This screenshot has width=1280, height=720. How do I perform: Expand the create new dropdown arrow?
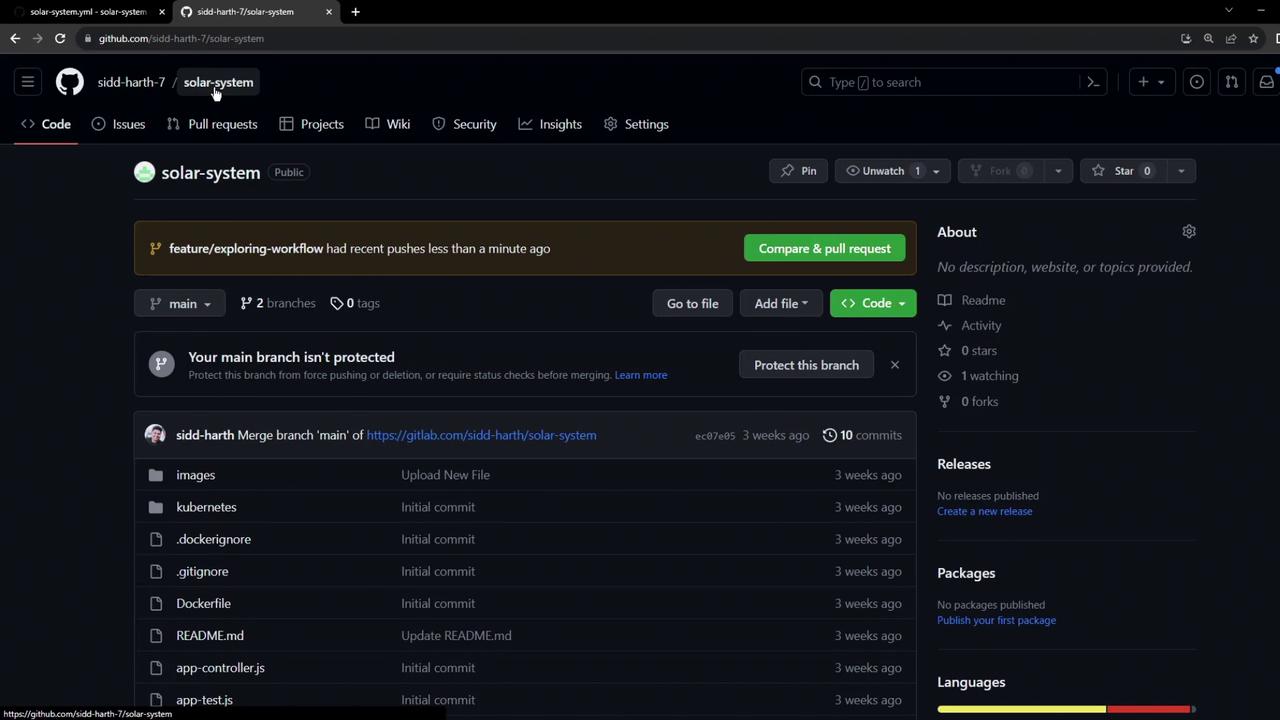click(x=1161, y=82)
